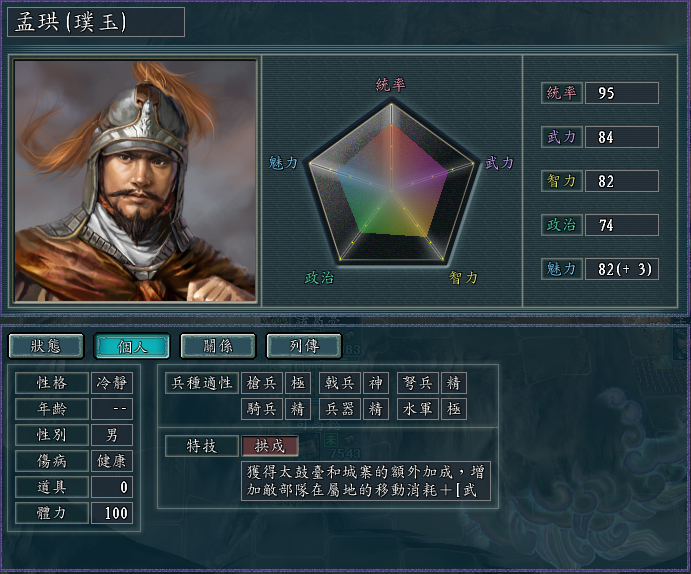Switch to the 關係 tab

coord(218,346)
